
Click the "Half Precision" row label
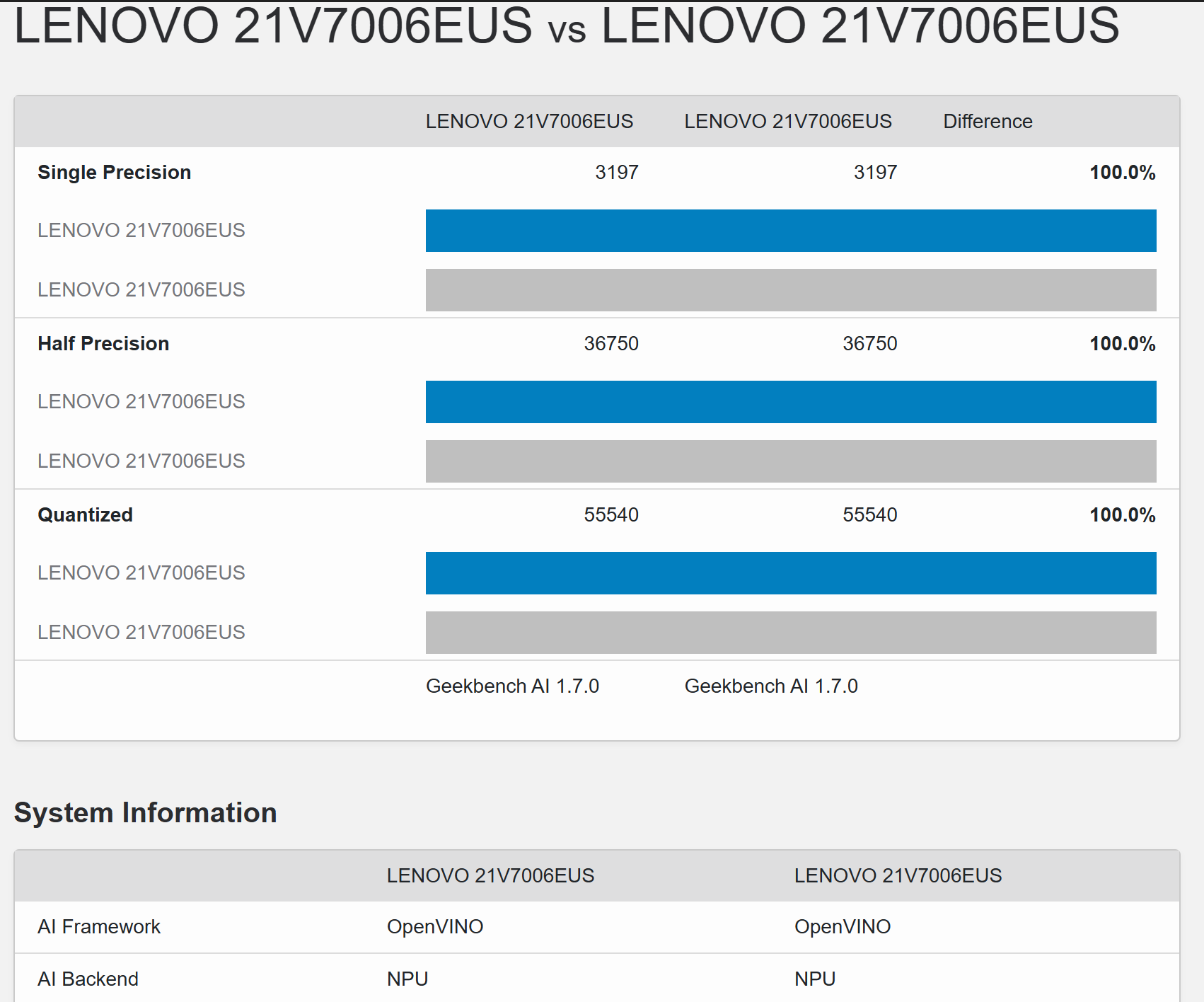coord(103,344)
